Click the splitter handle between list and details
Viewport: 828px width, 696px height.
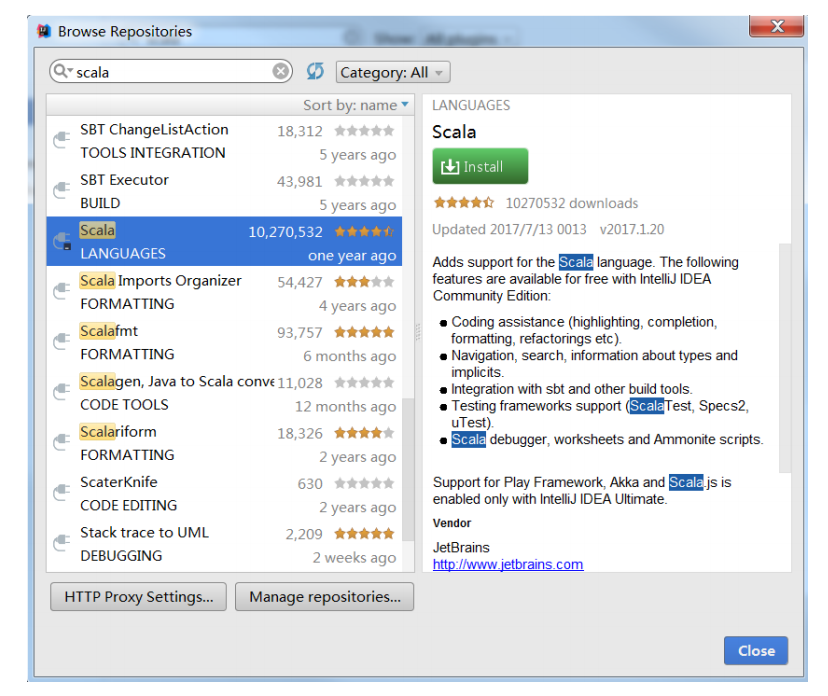pos(418,332)
